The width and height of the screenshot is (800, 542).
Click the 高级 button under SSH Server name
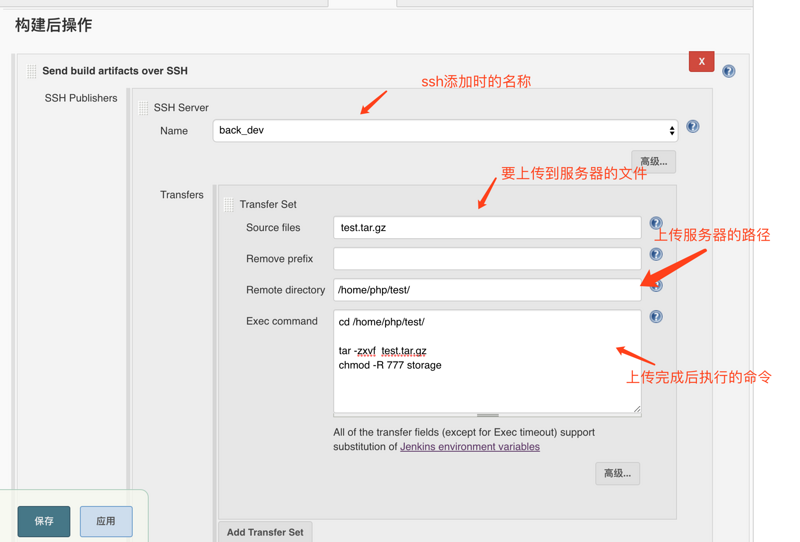[654, 162]
